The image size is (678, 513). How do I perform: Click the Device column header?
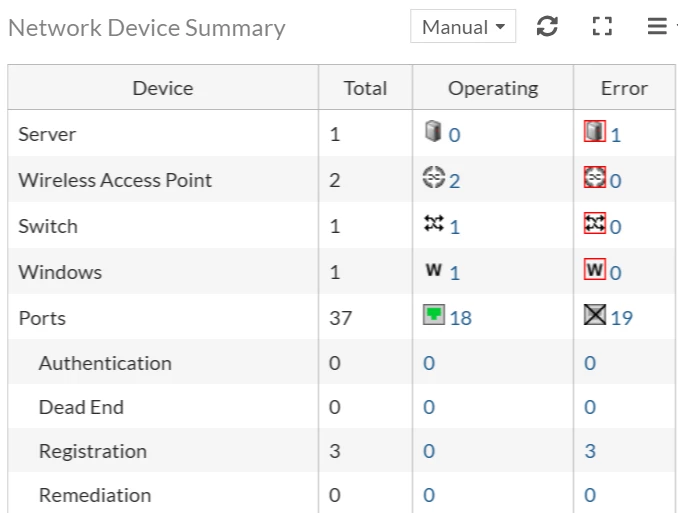click(x=163, y=88)
